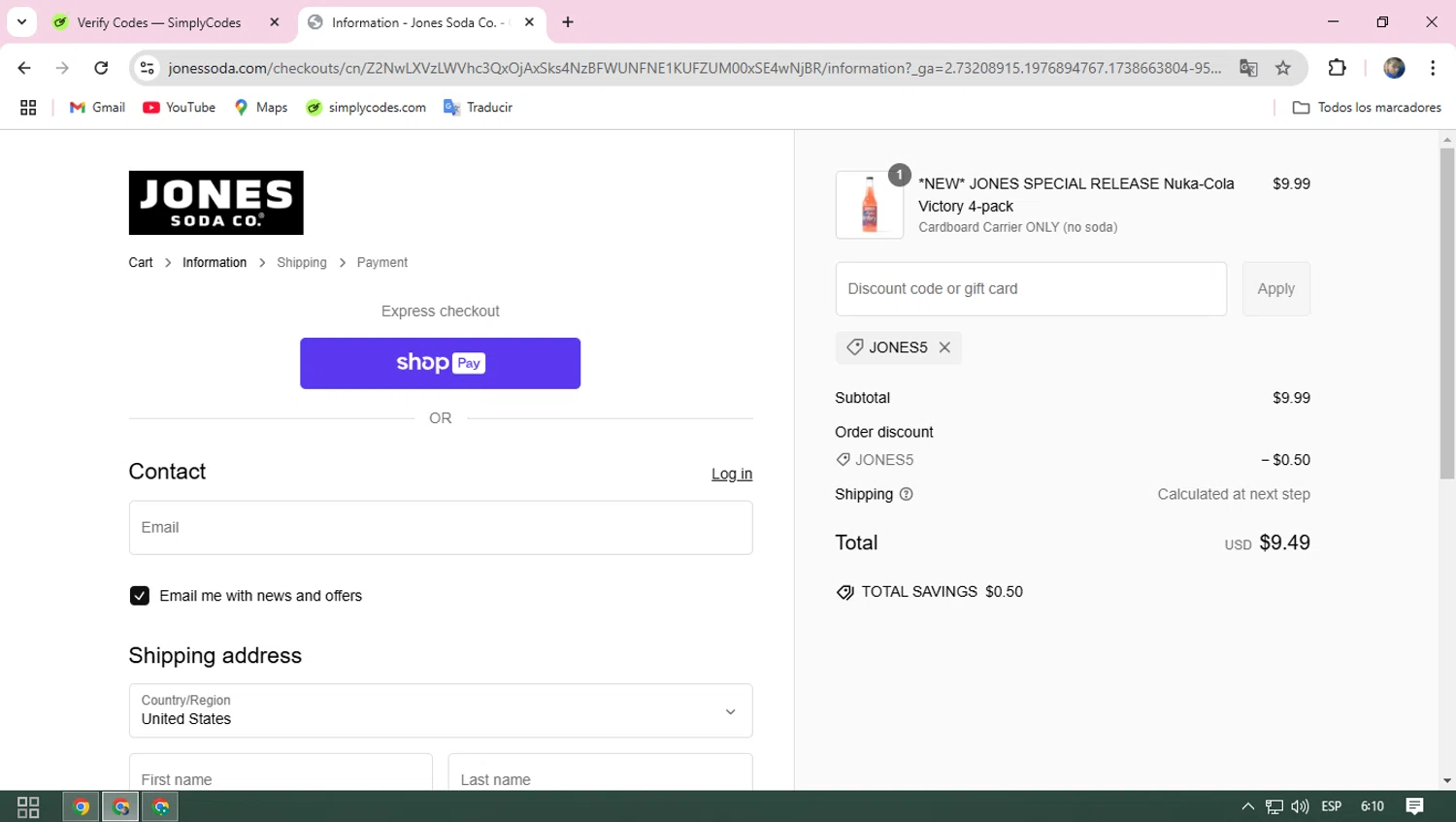Click the Discount code or gift card field
1456x822 pixels.
coord(1031,289)
